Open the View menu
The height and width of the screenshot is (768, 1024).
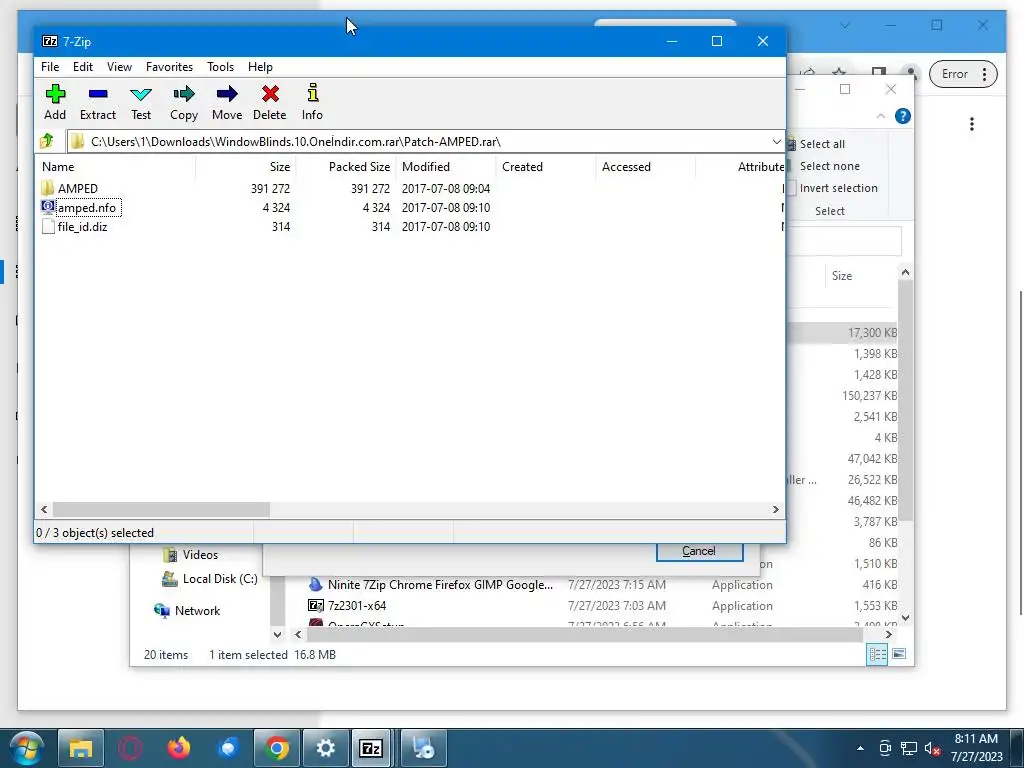pyautogui.click(x=119, y=67)
